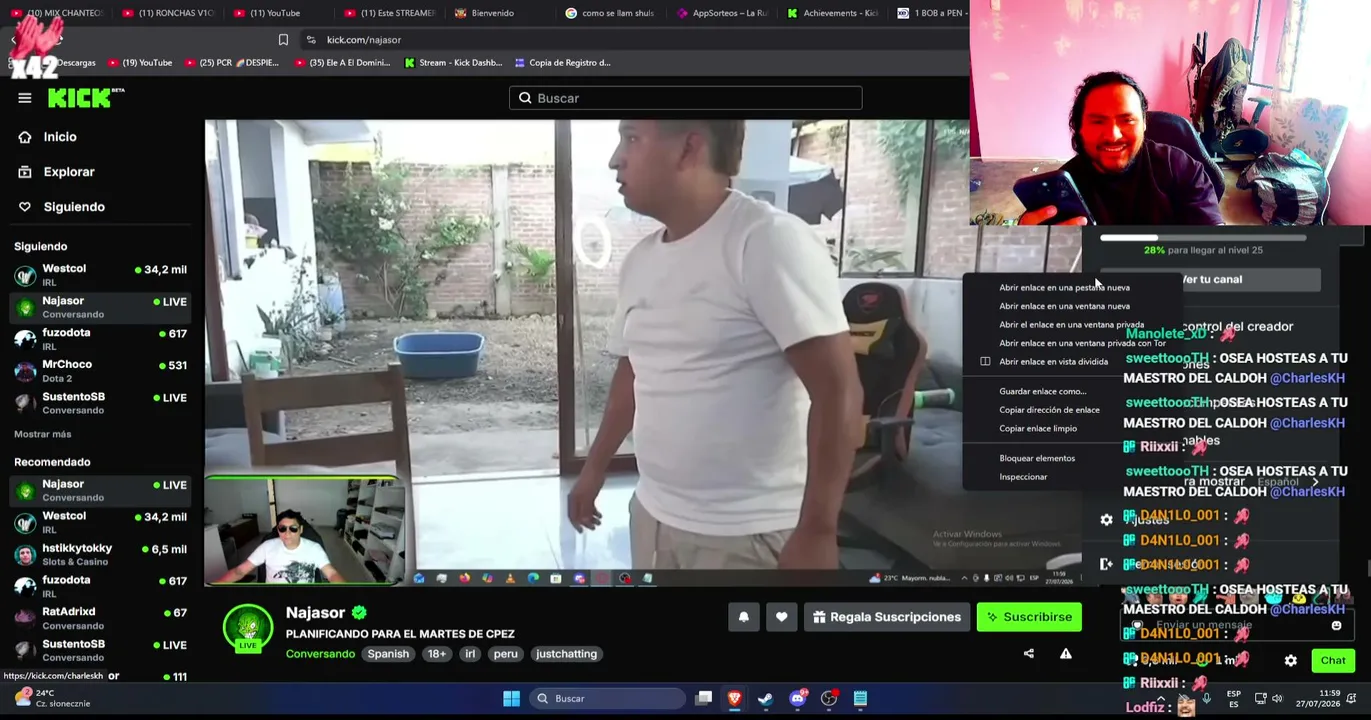
Task: Choose Copiar dirección de enlace
Action: [x=1049, y=410]
